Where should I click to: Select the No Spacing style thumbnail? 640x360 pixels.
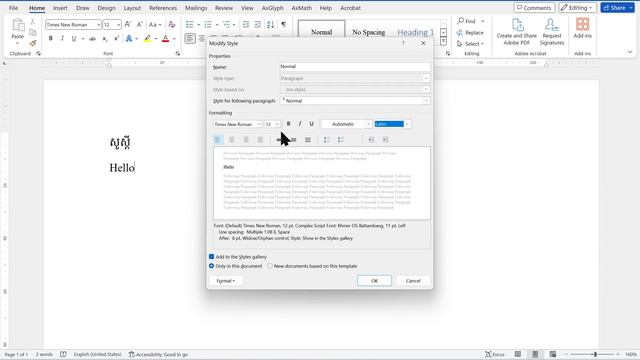[369, 32]
